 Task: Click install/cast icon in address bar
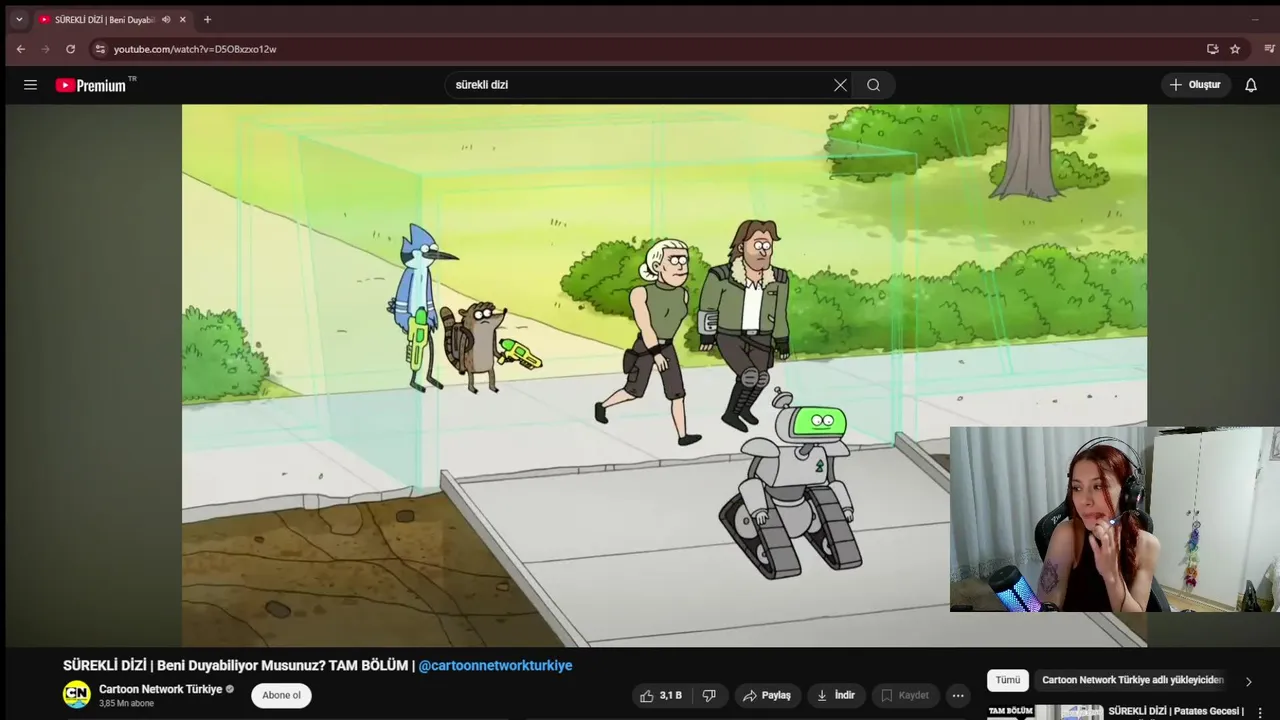pyautogui.click(x=1212, y=49)
